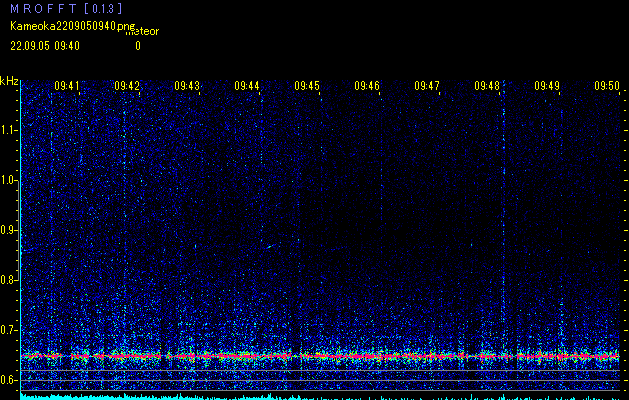The width and height of the screenshot is (629, 400).
Task: Click the 09:44 time marker
Action: [247, 86]
